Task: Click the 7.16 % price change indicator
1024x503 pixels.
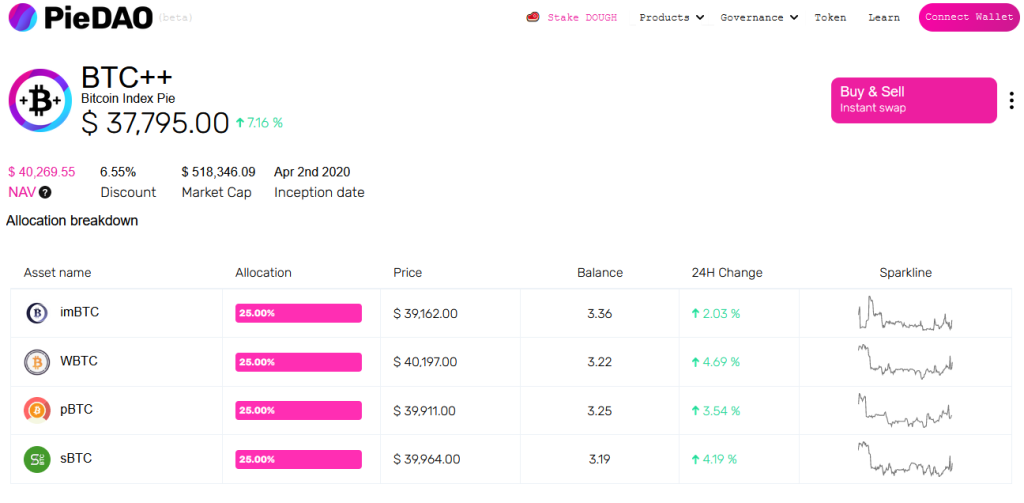Action: (x=259, y=122)
